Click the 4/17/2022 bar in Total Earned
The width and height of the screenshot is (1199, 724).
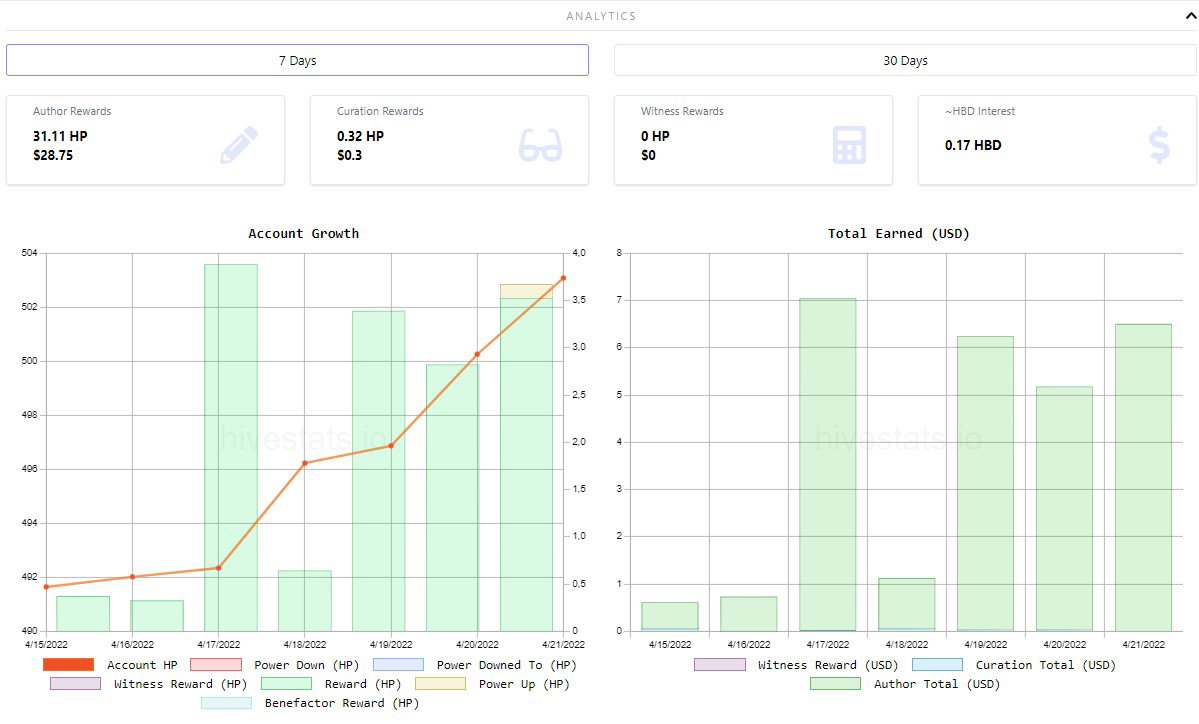point(827,465)
